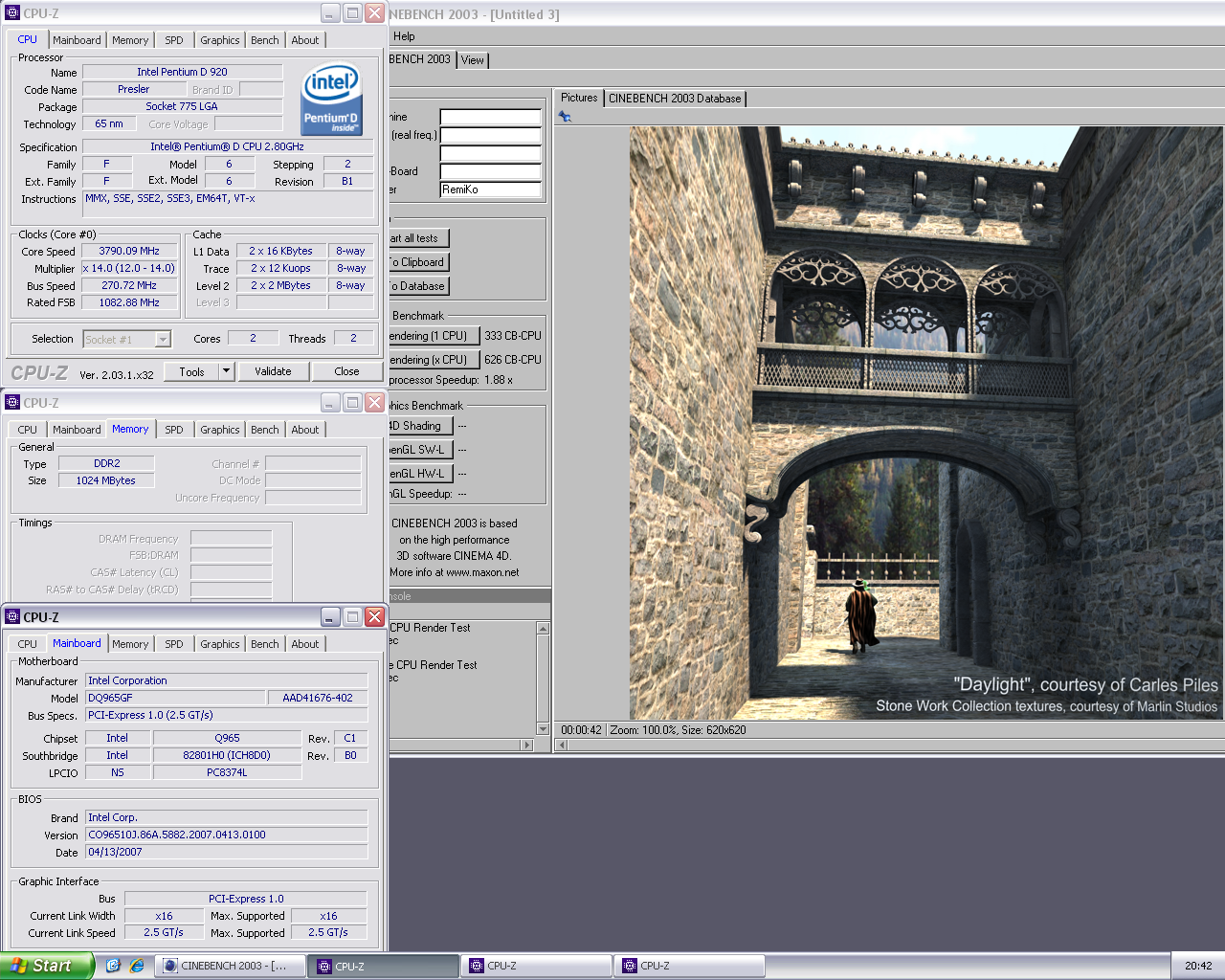Click the 82801HO (ICH8DO) southbridge value

[227, 755]
